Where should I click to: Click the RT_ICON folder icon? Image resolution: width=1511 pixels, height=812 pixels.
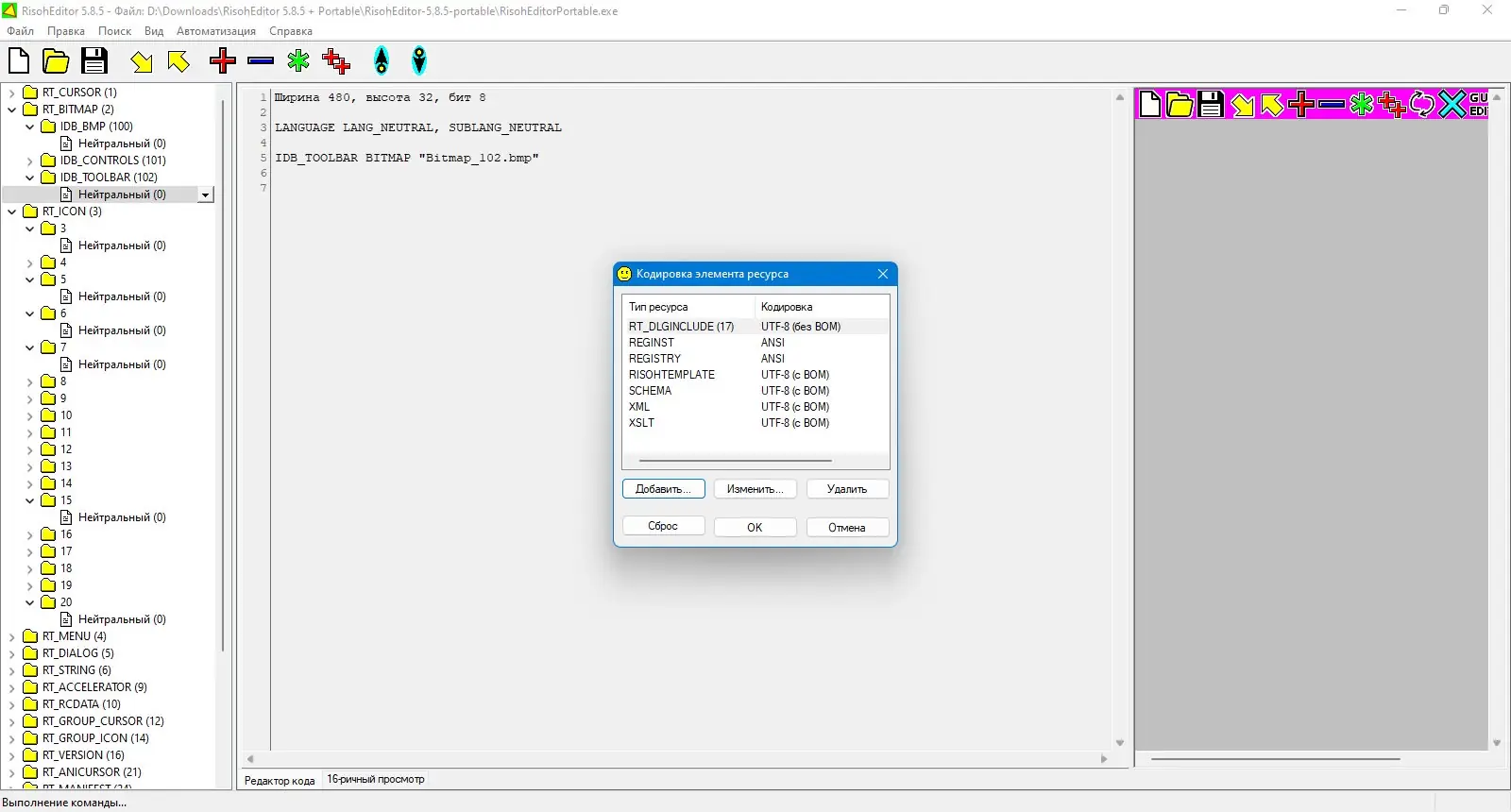pos(30,211)
